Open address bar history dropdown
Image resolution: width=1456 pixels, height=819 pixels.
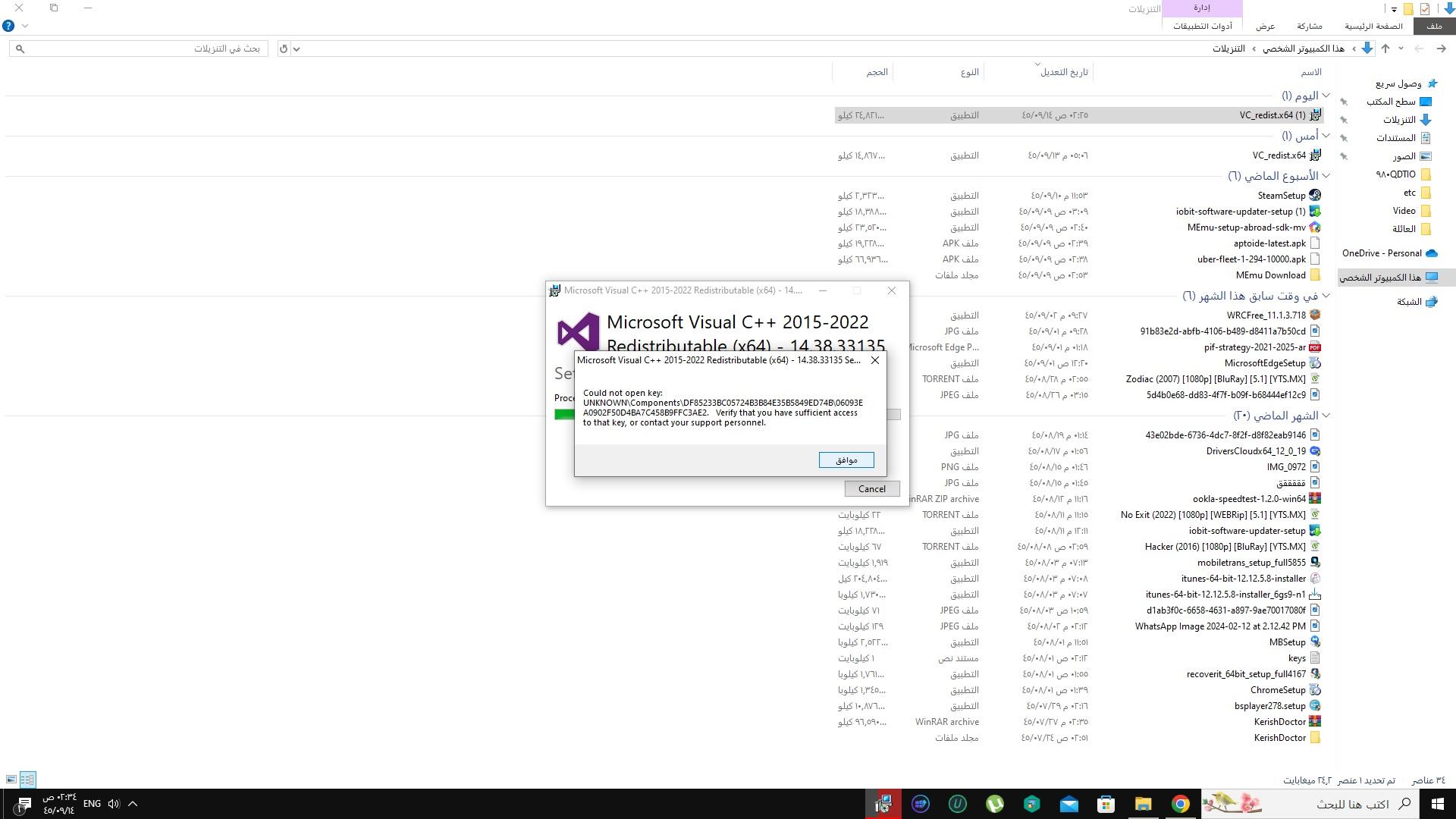[x=297, y=49]
